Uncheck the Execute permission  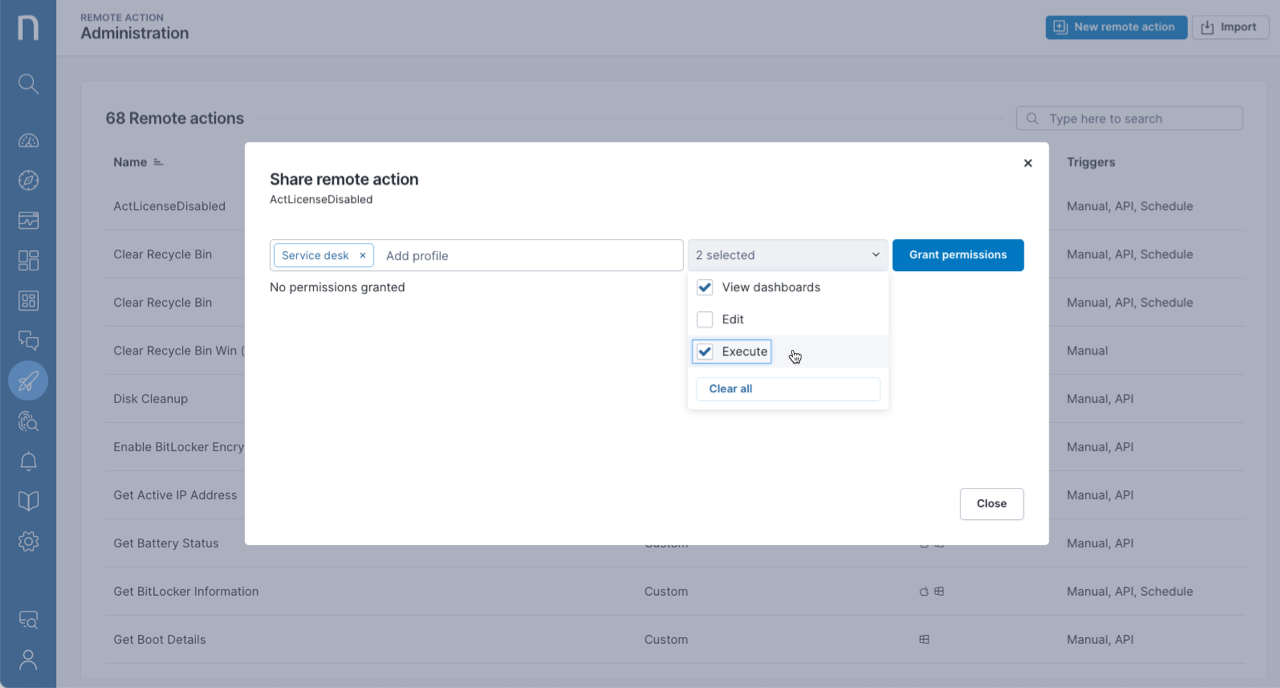pos(704,351)
